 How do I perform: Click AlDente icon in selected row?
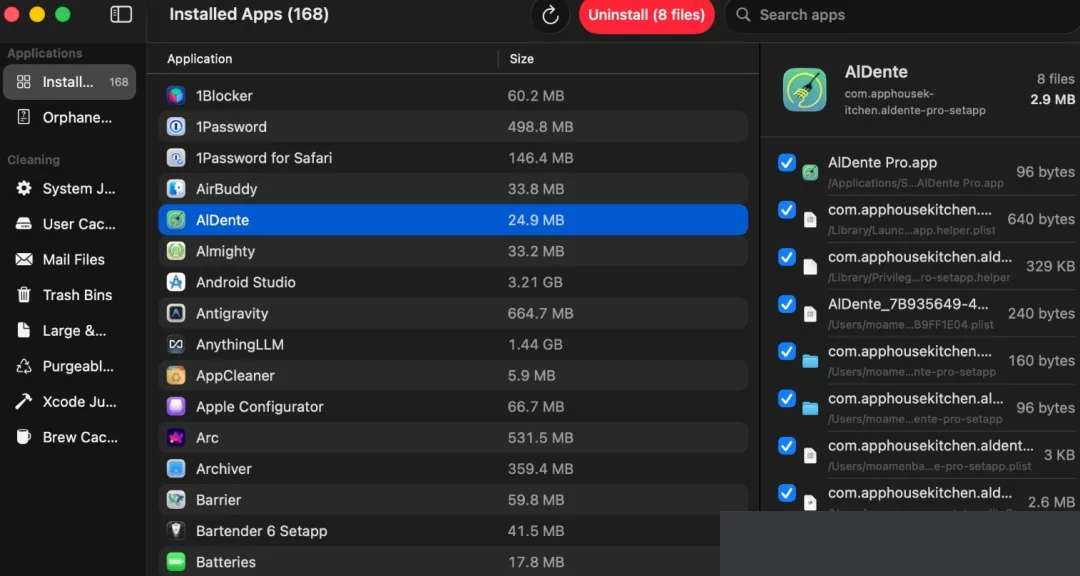click(176, 220)
